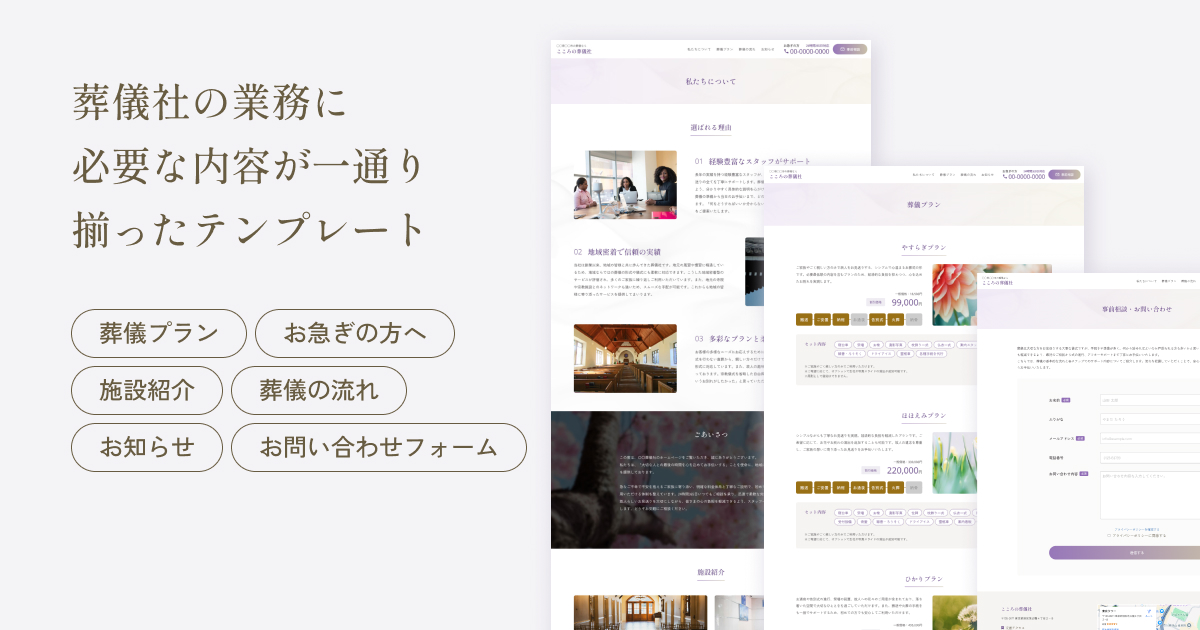Click the ほほえみプラン heading
Screen dimensions: 1200x630
click(x=923, y=415)
